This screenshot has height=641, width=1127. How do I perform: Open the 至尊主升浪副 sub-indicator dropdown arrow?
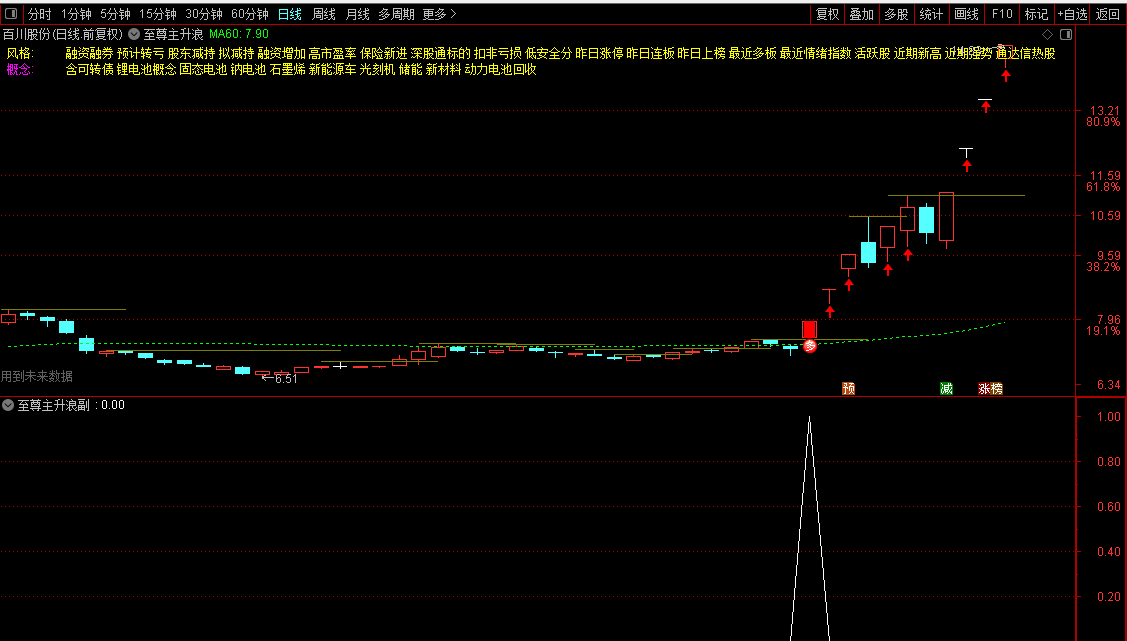pos(8,405)
